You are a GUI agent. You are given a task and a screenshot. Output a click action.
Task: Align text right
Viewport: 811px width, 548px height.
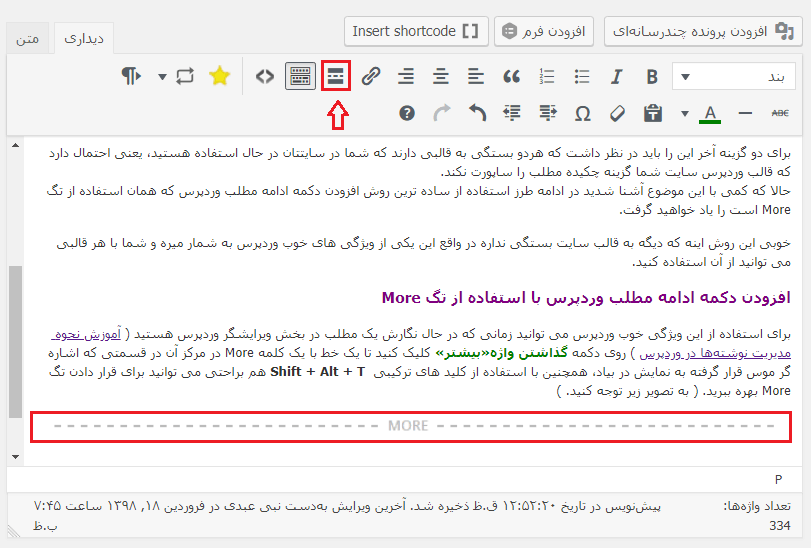[x=406, y=77]
